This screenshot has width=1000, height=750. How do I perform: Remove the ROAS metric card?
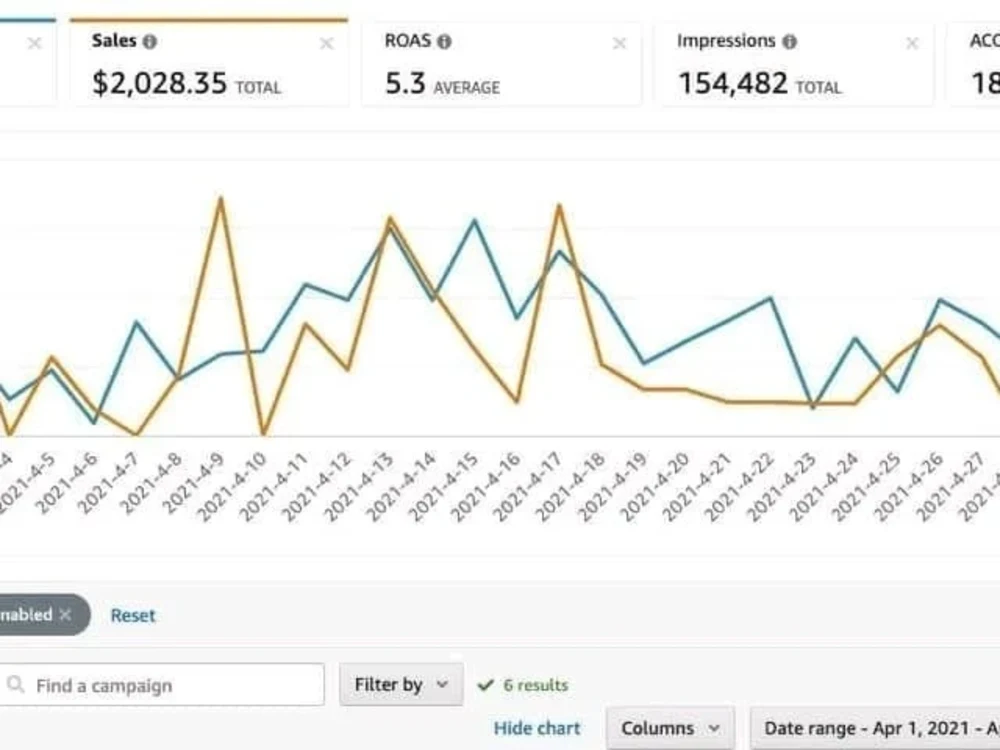tap(619, 43)
